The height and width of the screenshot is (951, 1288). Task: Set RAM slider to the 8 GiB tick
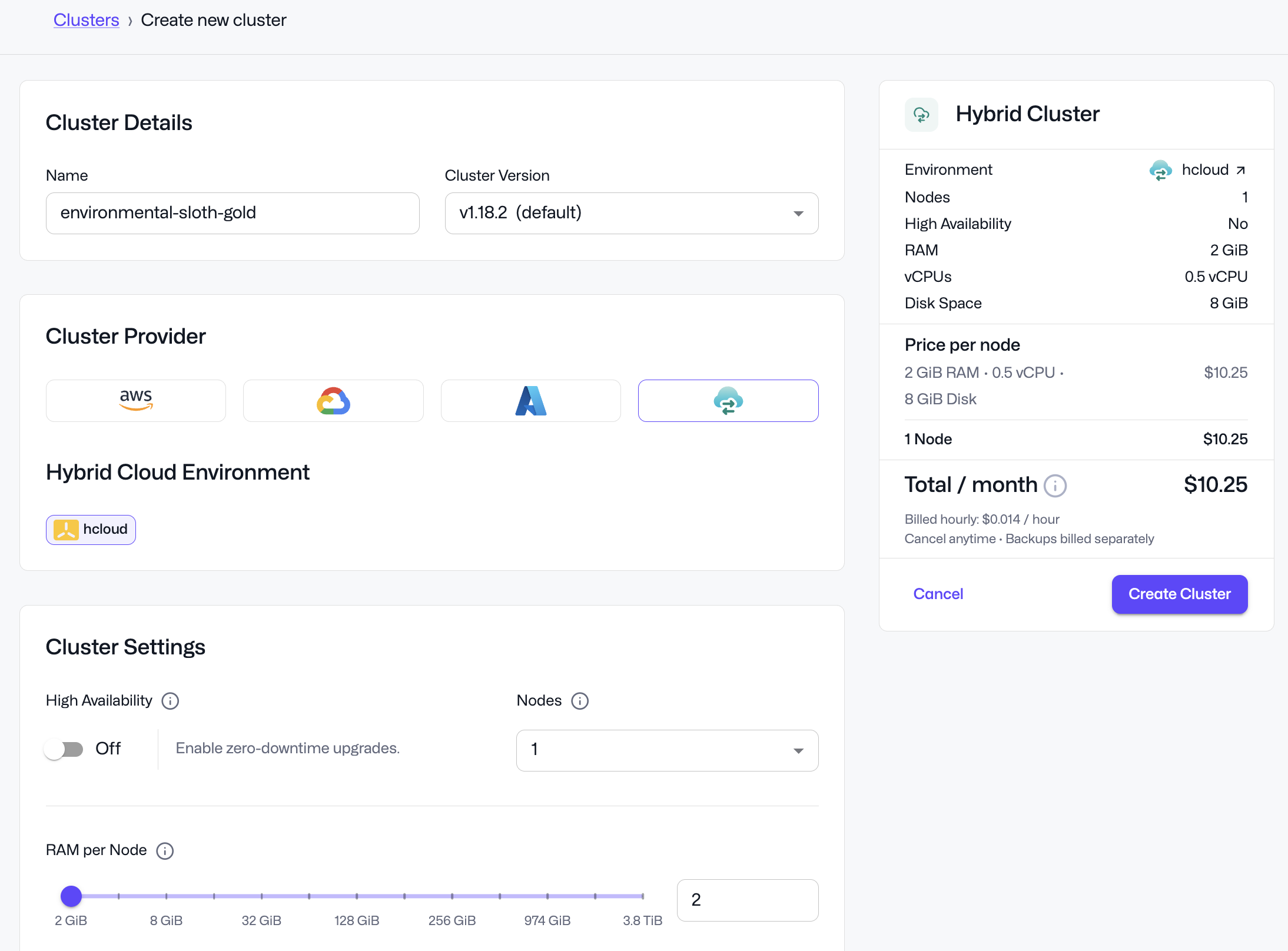click(x=166, y=896)
